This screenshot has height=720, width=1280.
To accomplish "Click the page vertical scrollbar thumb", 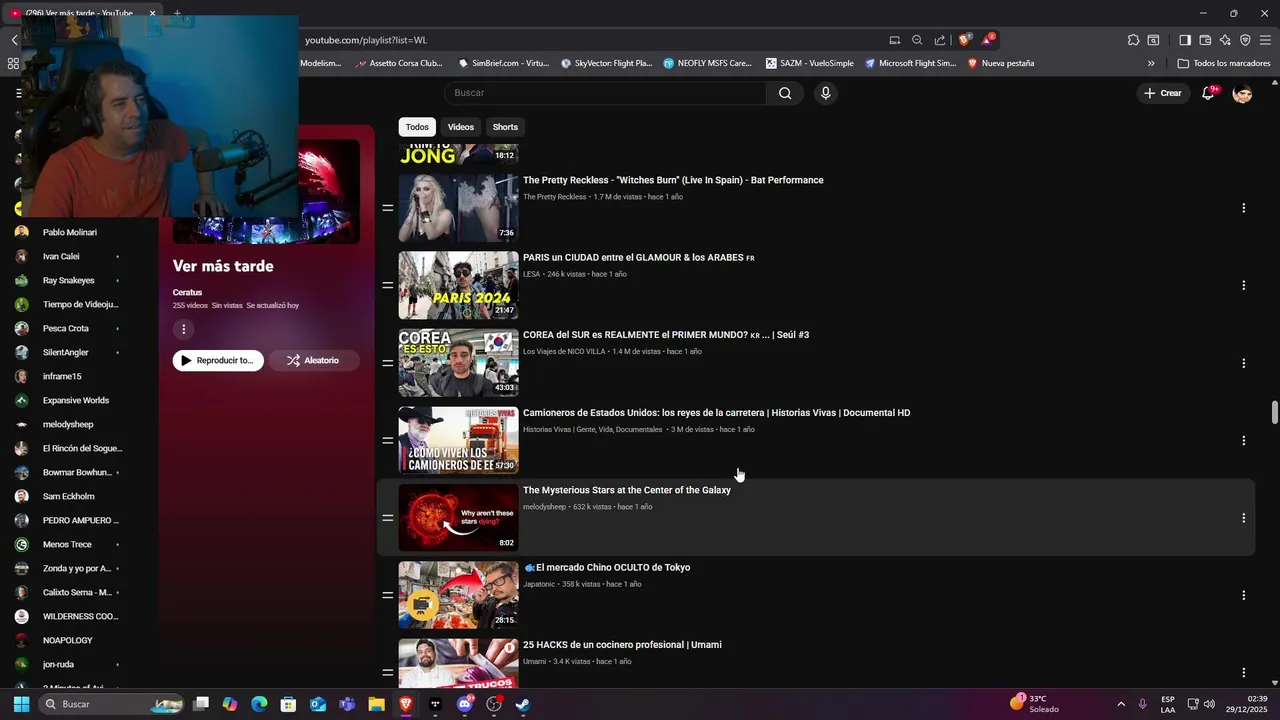I will point(1274,412).
